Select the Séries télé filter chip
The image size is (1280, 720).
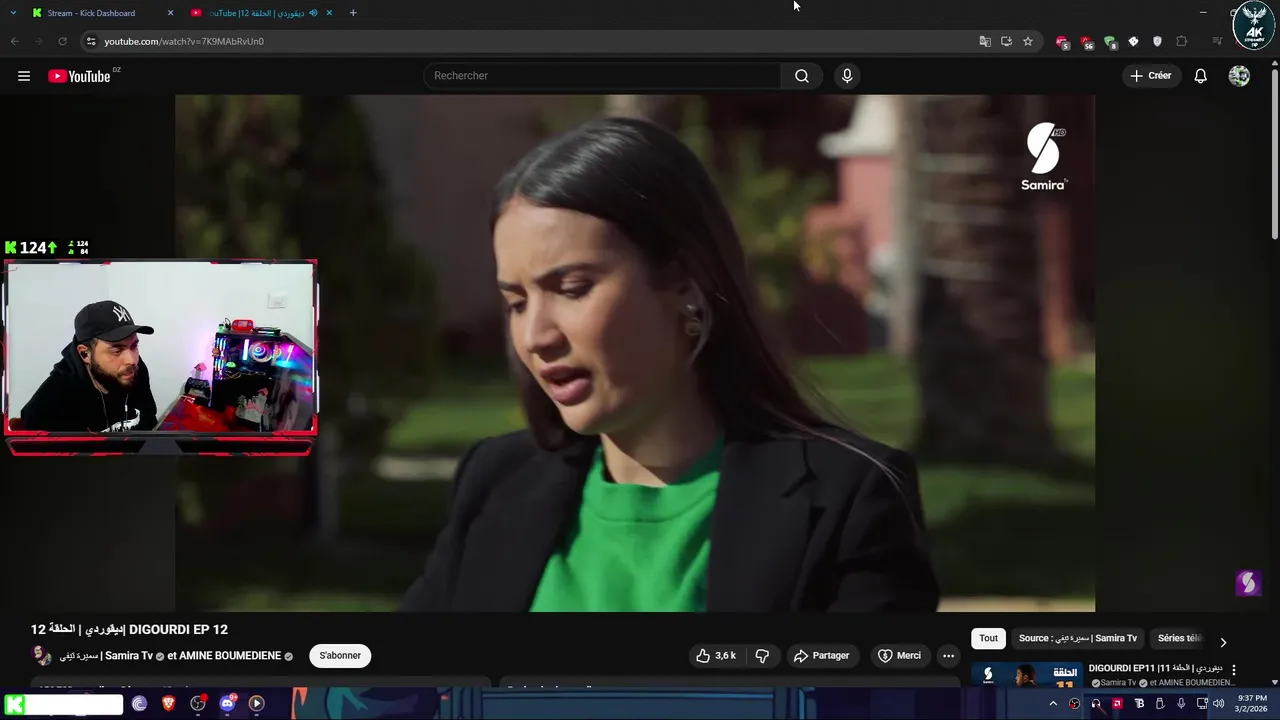(1180, 638)
